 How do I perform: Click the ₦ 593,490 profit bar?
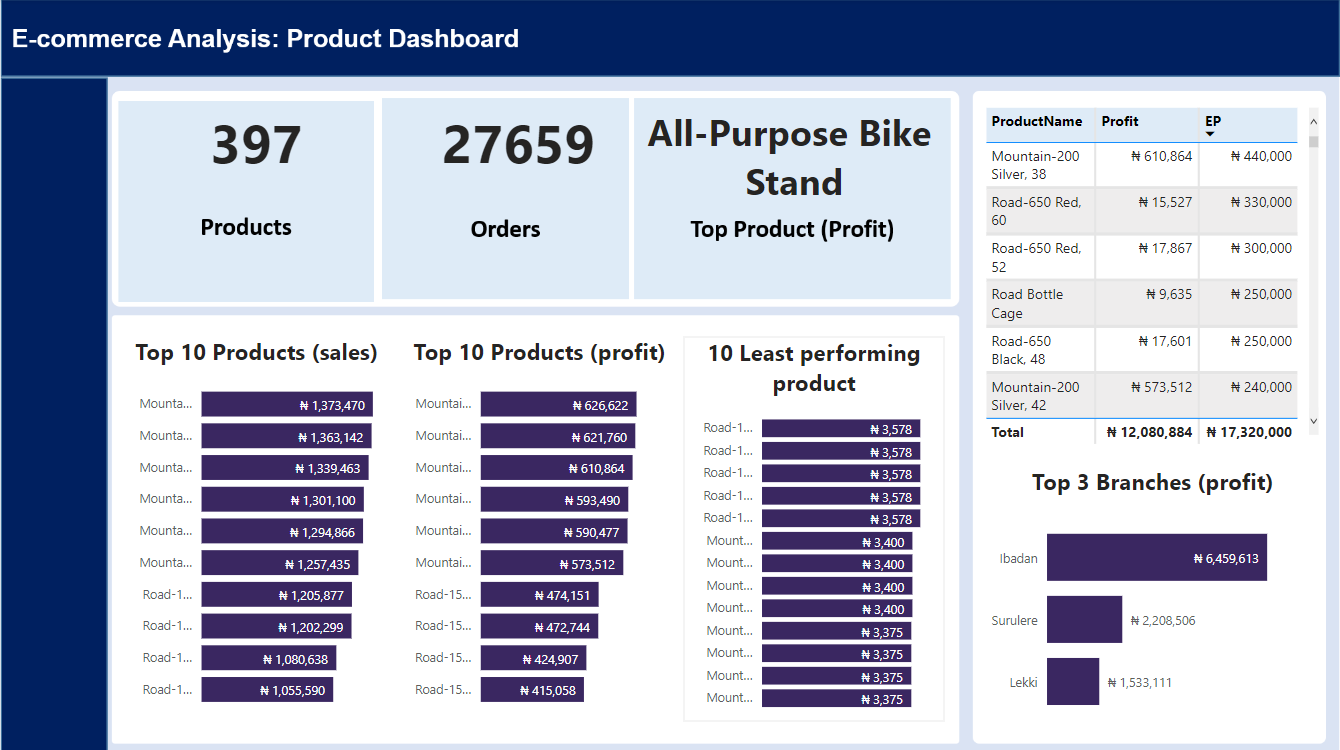coord(554,499)
